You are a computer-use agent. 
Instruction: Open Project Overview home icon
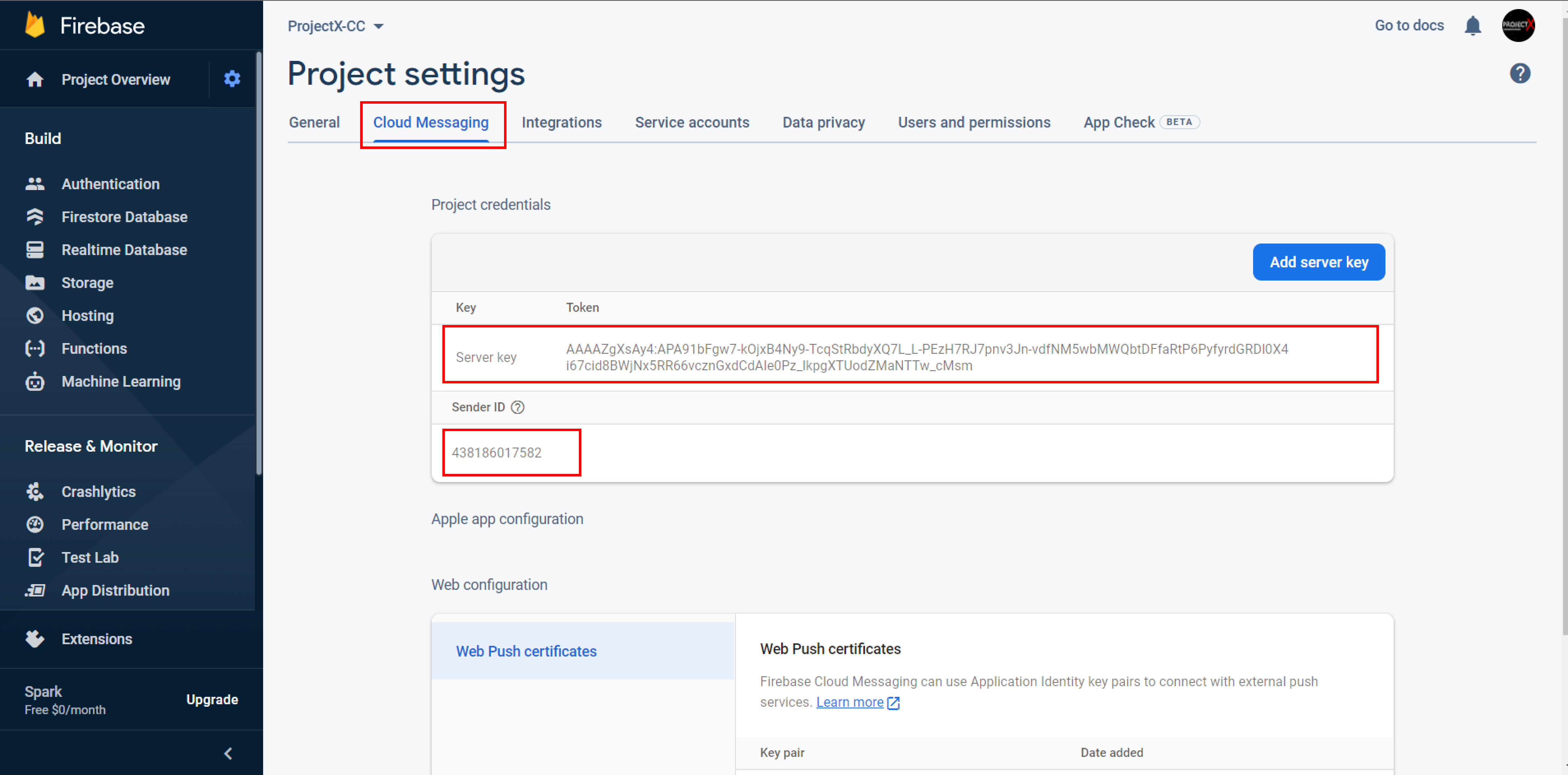click(35, 79)
